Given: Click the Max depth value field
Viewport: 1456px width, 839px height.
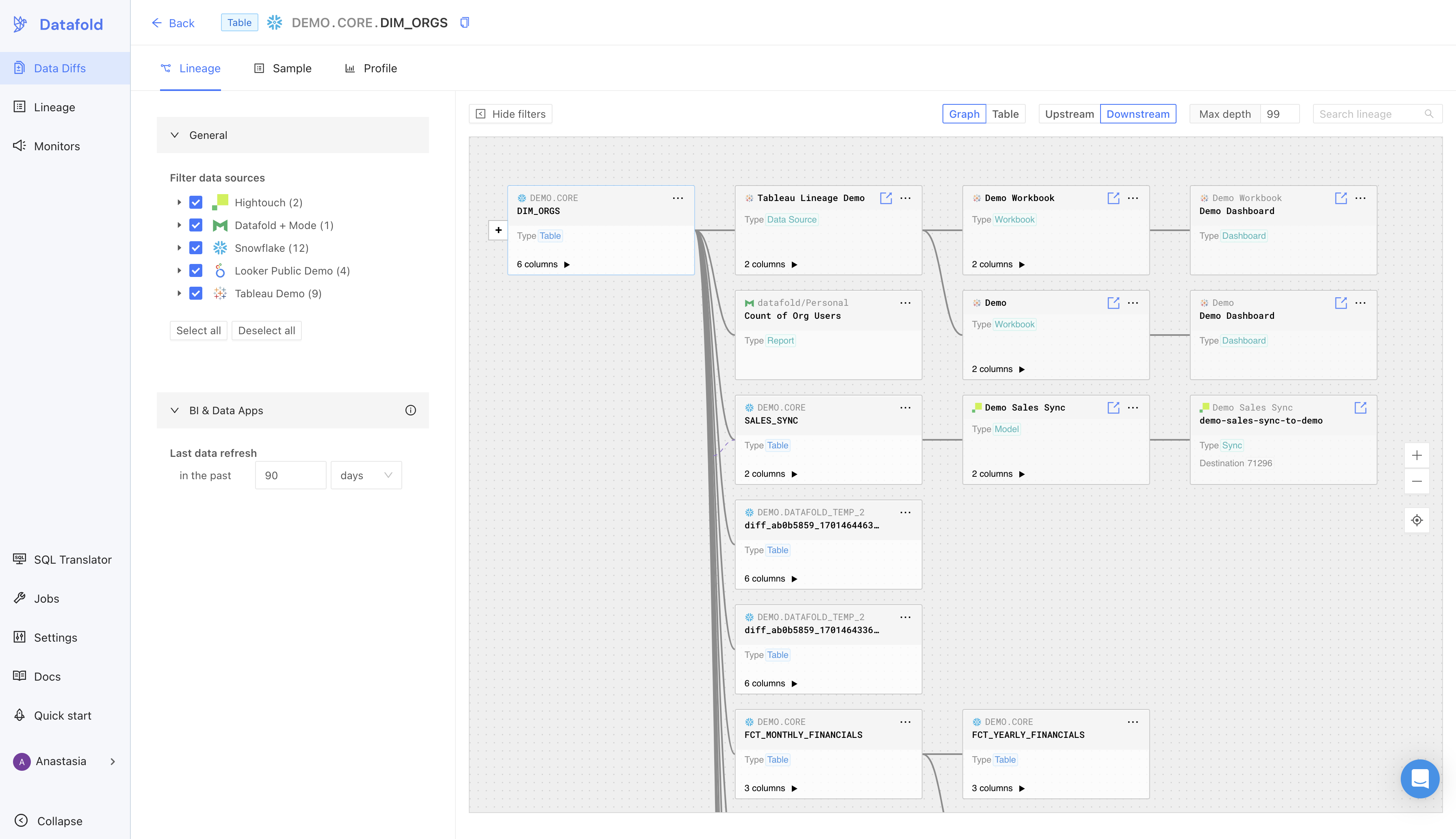Looking at the screenshot, I should [1280, 114].
